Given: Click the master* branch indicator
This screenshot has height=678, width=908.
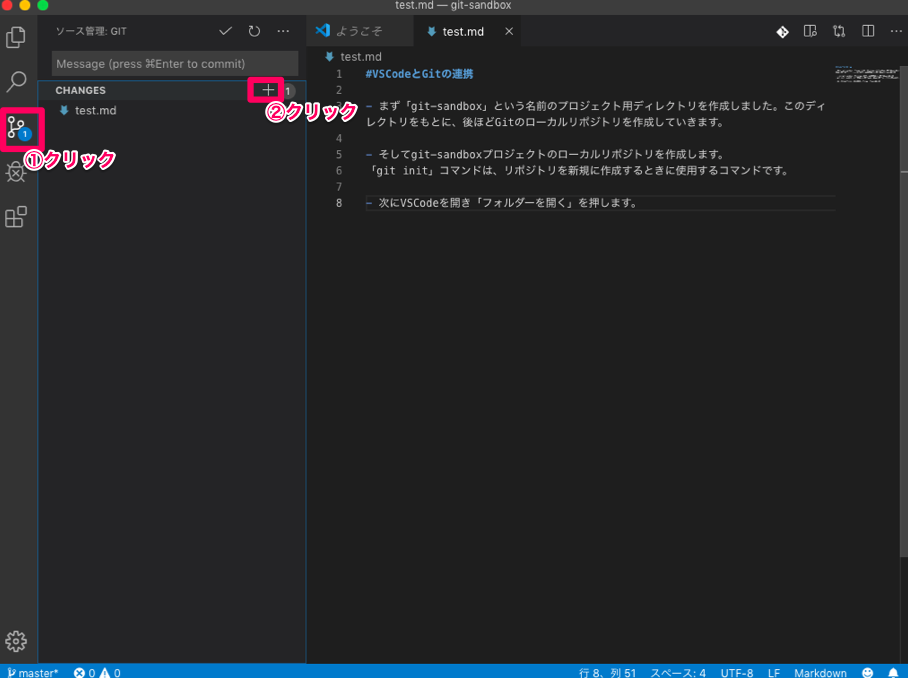Looking at the screenshot, I should pos(30,672).
